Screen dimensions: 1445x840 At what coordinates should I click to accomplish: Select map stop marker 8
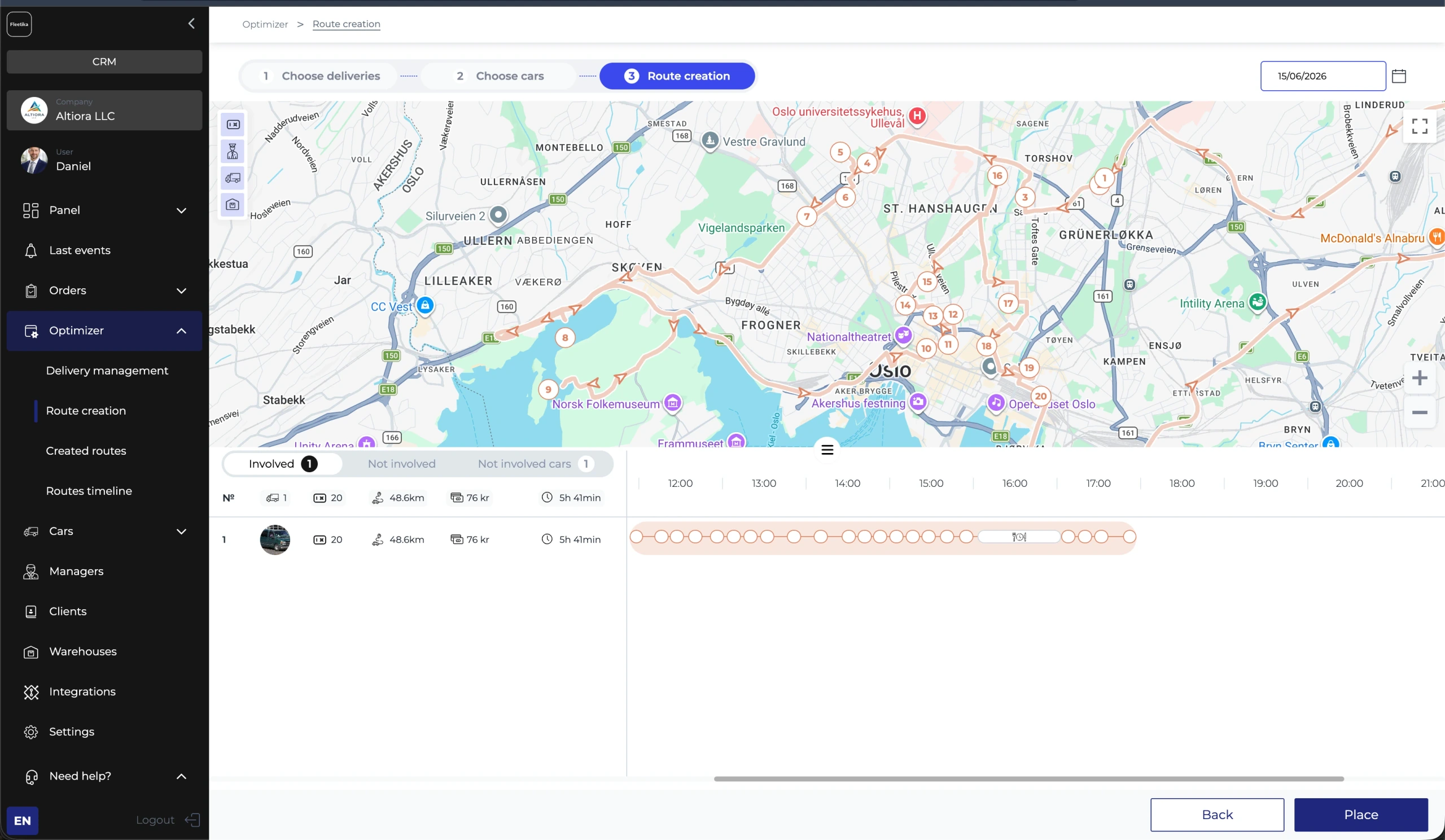pos(565,337)
